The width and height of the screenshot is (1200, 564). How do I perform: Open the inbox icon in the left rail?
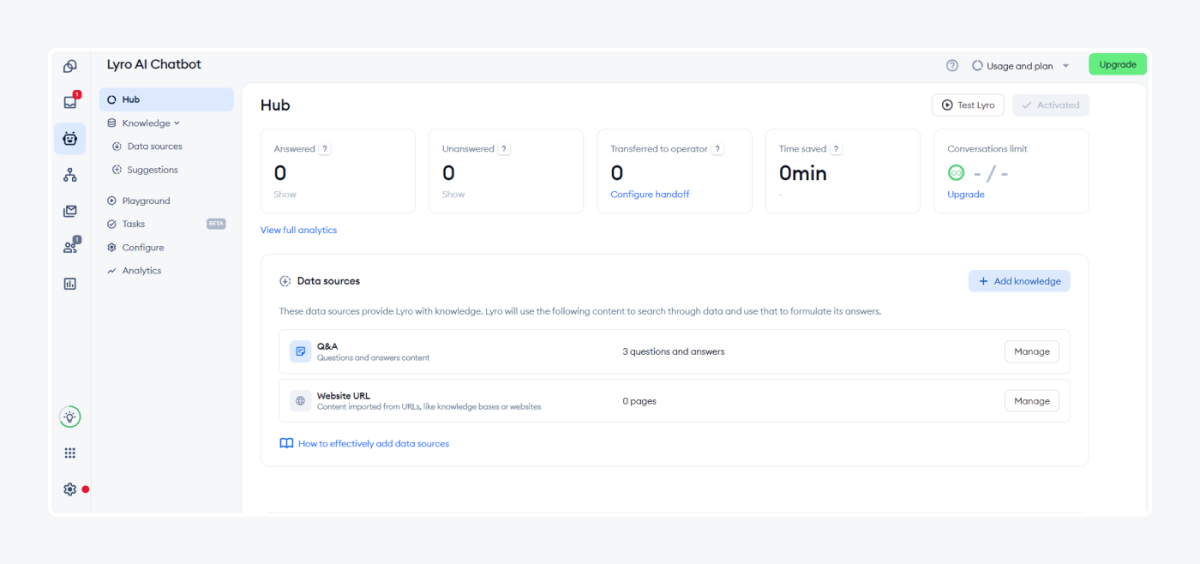(70, 102)
